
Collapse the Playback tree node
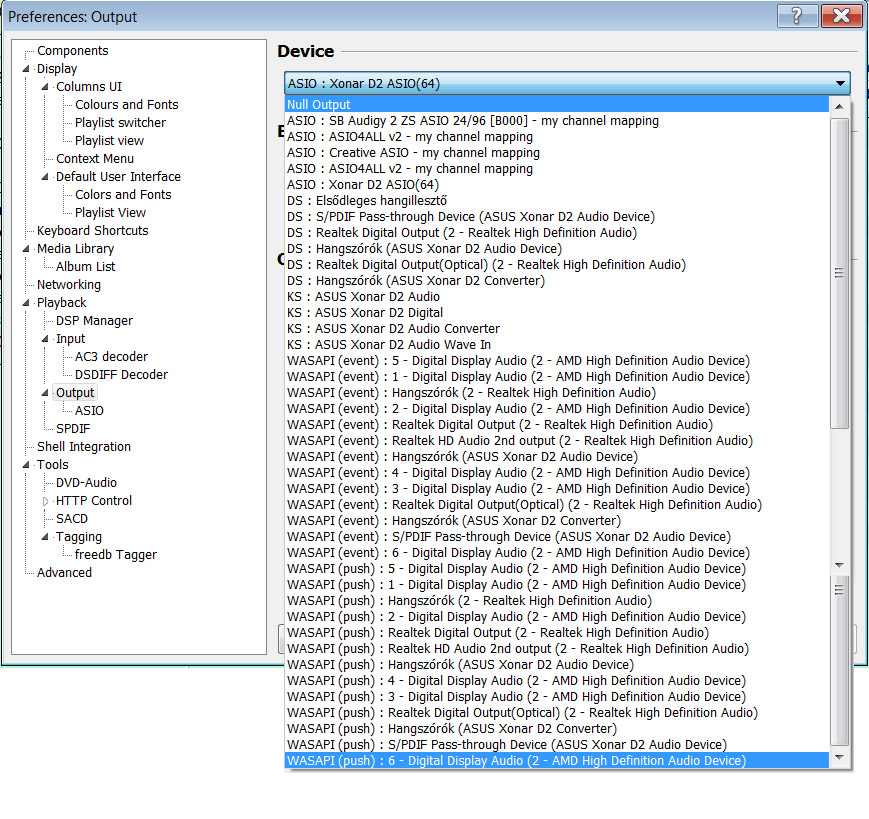tap(25, 303)
